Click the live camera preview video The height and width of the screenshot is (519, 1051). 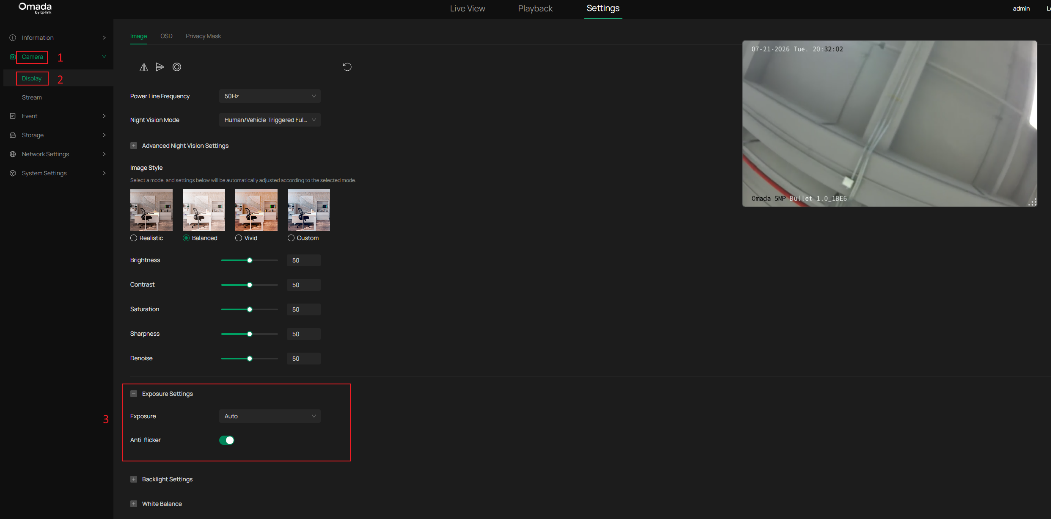pyautogui.click(x=889, y=123)
